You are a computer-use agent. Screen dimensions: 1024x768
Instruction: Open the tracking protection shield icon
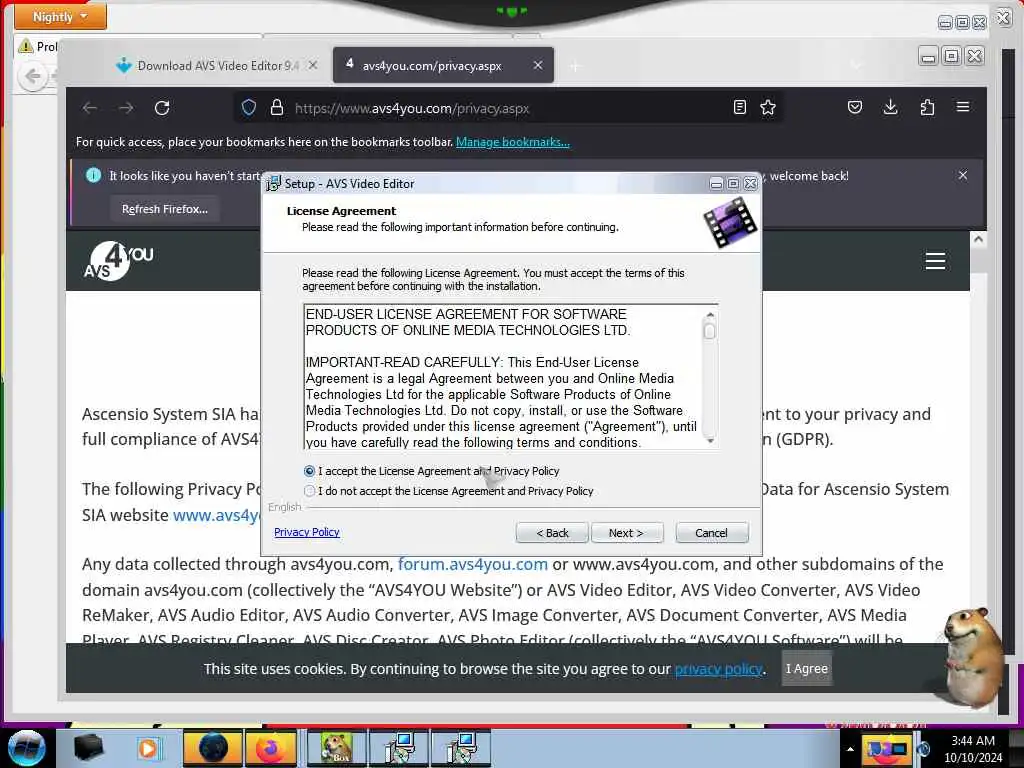click(x=249, y=108)
